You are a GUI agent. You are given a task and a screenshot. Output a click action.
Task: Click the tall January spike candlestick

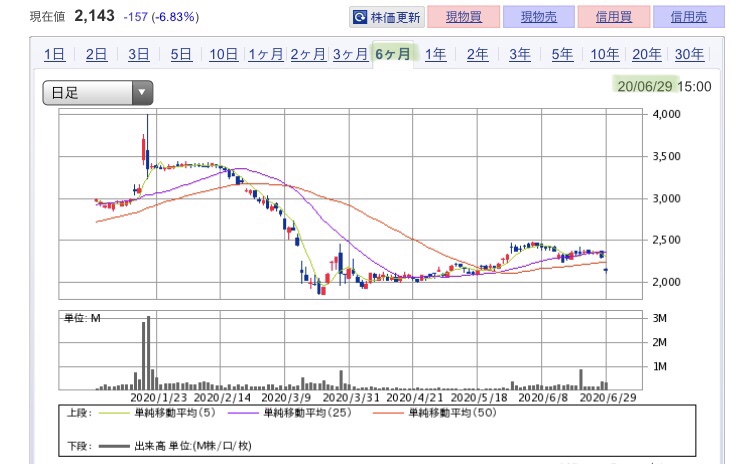(147, 145)
